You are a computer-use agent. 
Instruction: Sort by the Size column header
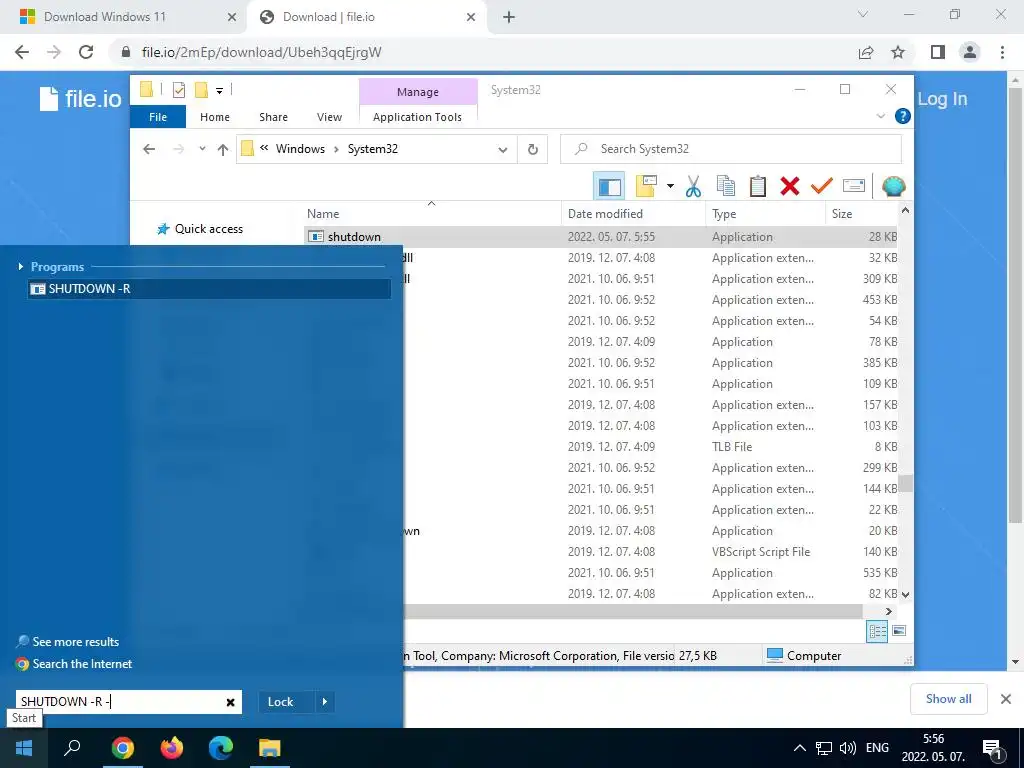862,214
